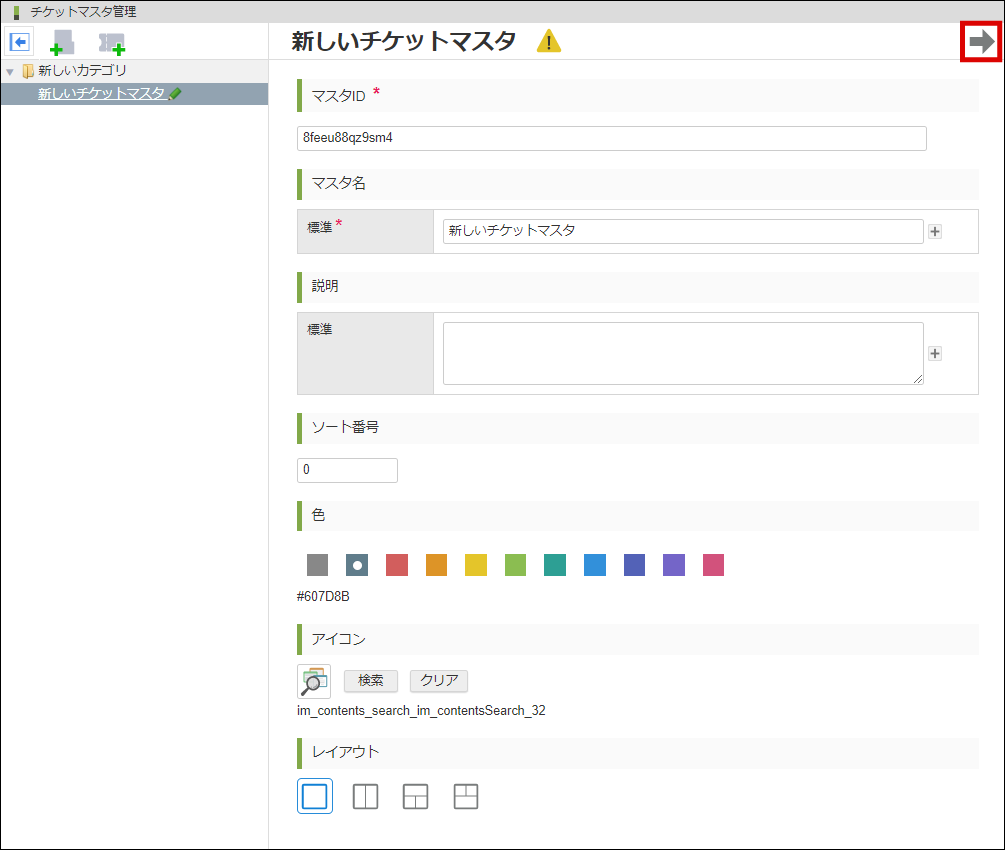The image size is (1005, 850).
Task: Add a new category with the folder-plus icon
Action: (x=61, y=42)
